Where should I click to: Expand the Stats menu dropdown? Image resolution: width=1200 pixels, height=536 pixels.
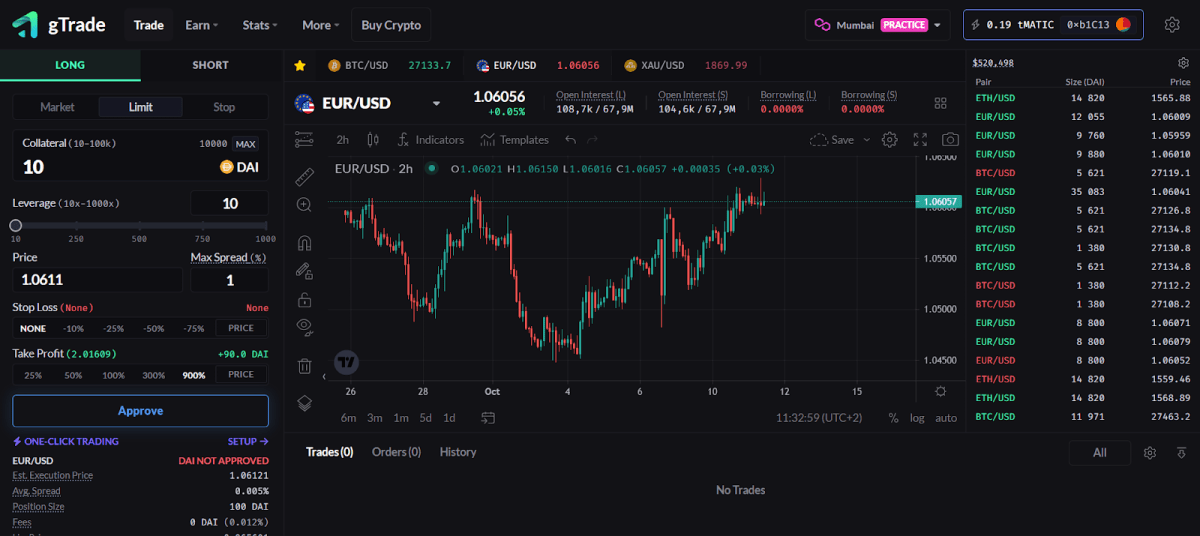(x=260, y=25)
